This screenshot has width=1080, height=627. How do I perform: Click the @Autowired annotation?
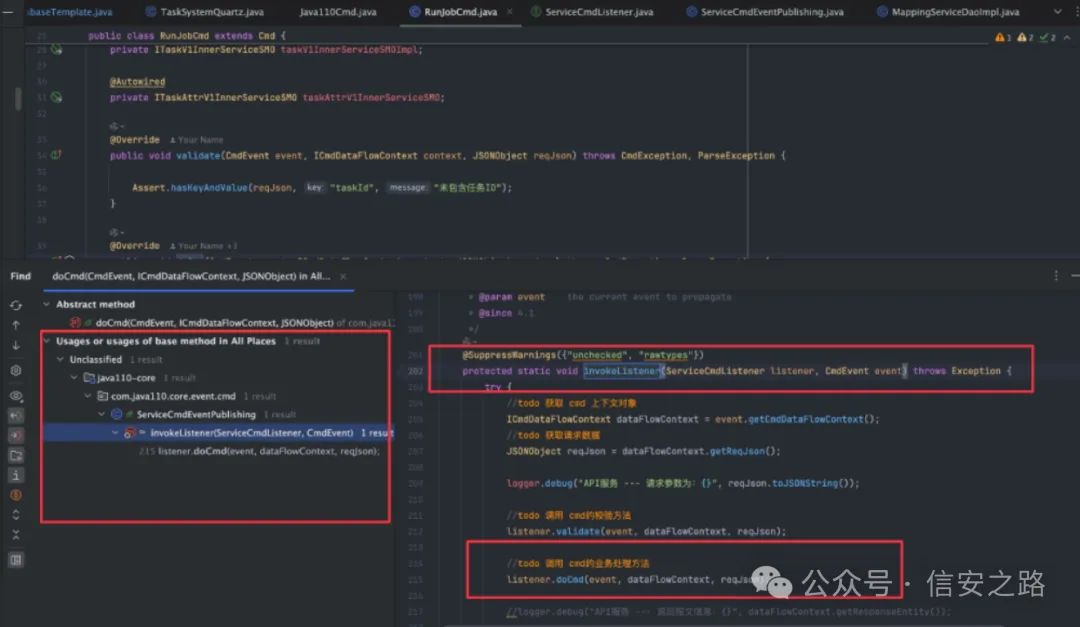(x=137, y=81)
